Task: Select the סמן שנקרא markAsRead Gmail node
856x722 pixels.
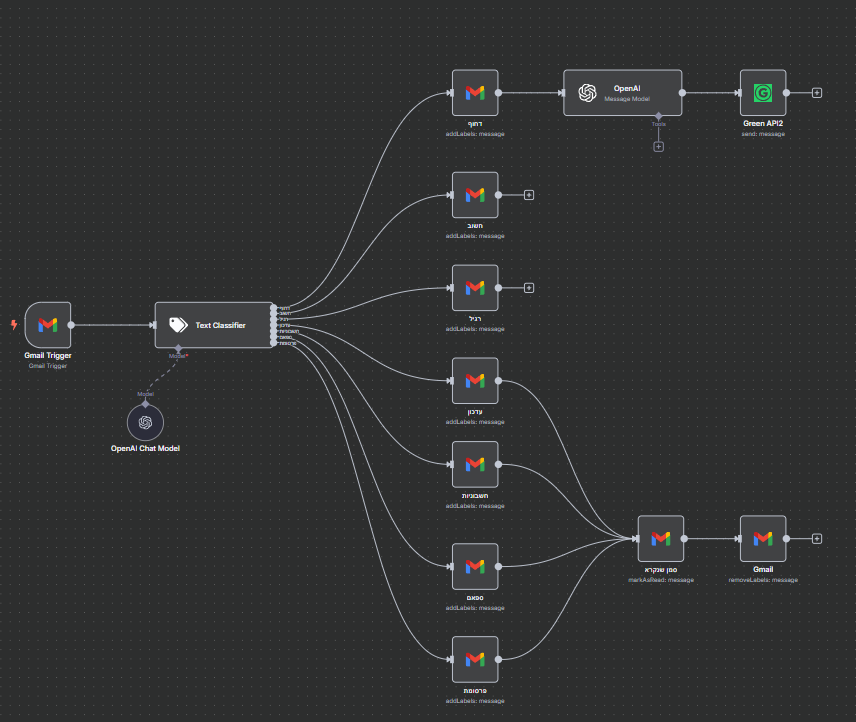Action: [x=661, y=539]
